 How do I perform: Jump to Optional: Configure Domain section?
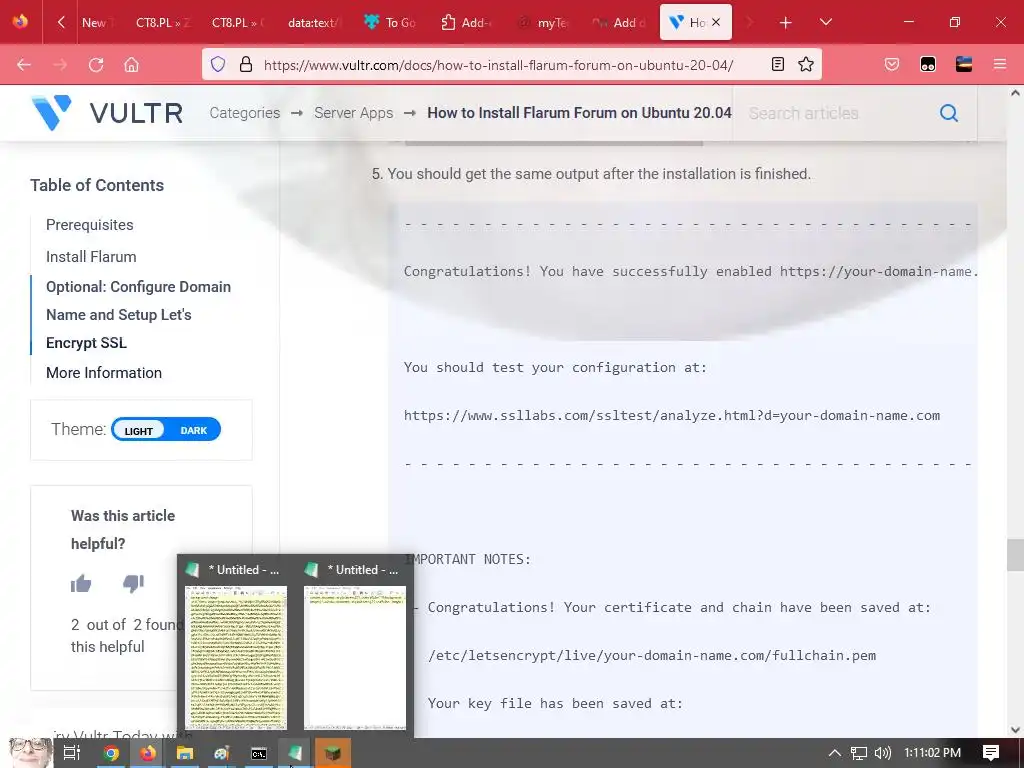click(138, 315)
